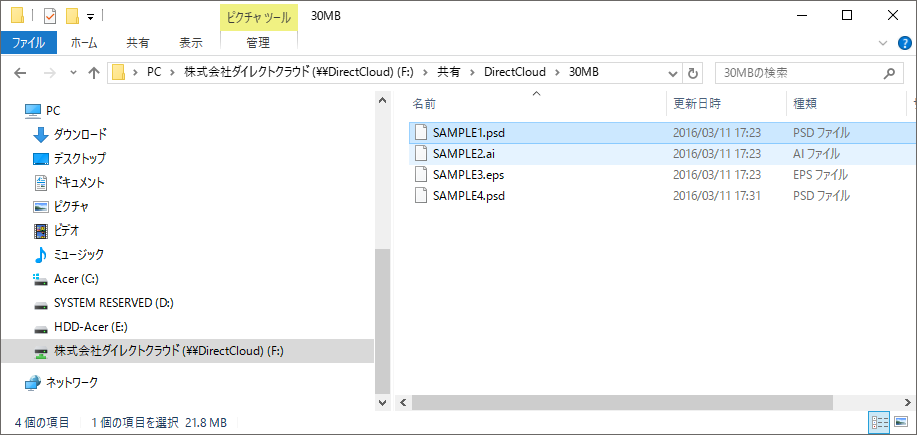Image resolution: width=917 pixels, height=435 pixels.
Task: Sort by 更新日時 column header
Action: [x=697, y=103]
